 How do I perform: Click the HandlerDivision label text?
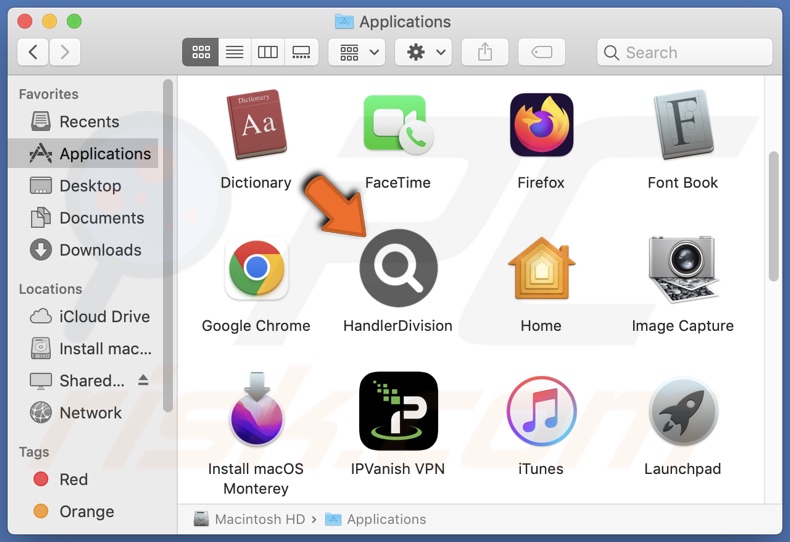398,325
